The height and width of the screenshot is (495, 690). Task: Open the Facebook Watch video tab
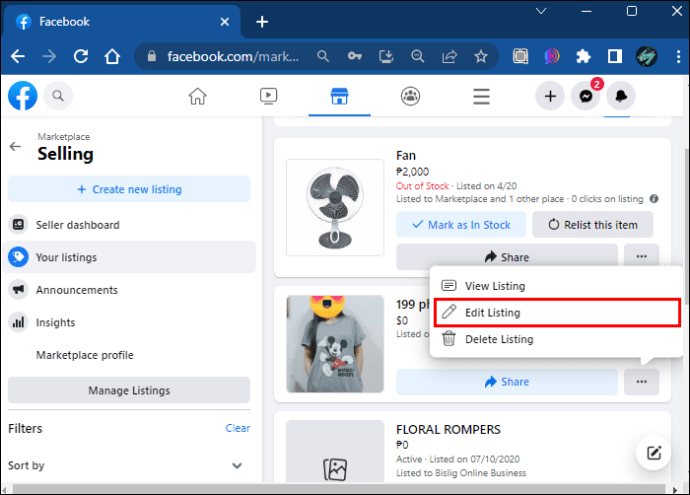tap(268, 96)
